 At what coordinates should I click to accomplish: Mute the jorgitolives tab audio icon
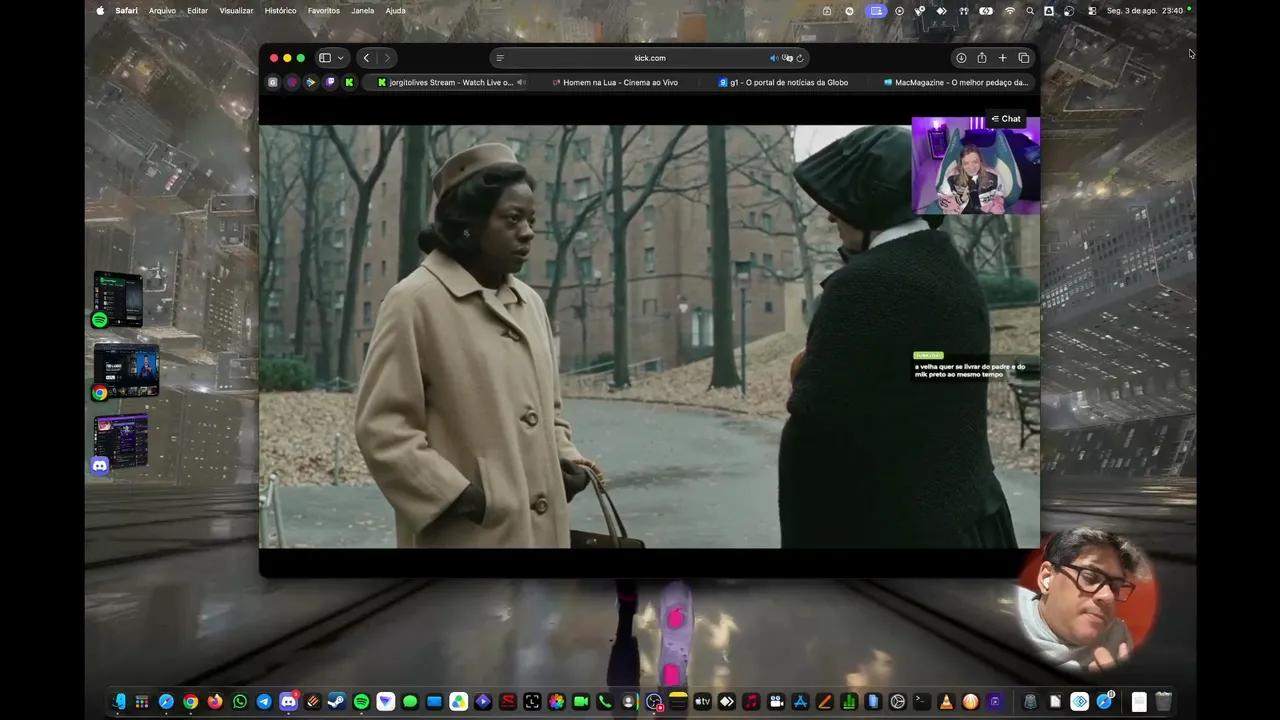(521, 83)
